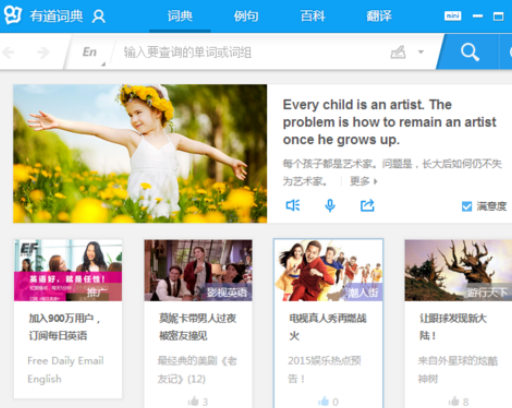
Task: Expand 更多 for the daily sentence
Action: (x=363, y=181)
